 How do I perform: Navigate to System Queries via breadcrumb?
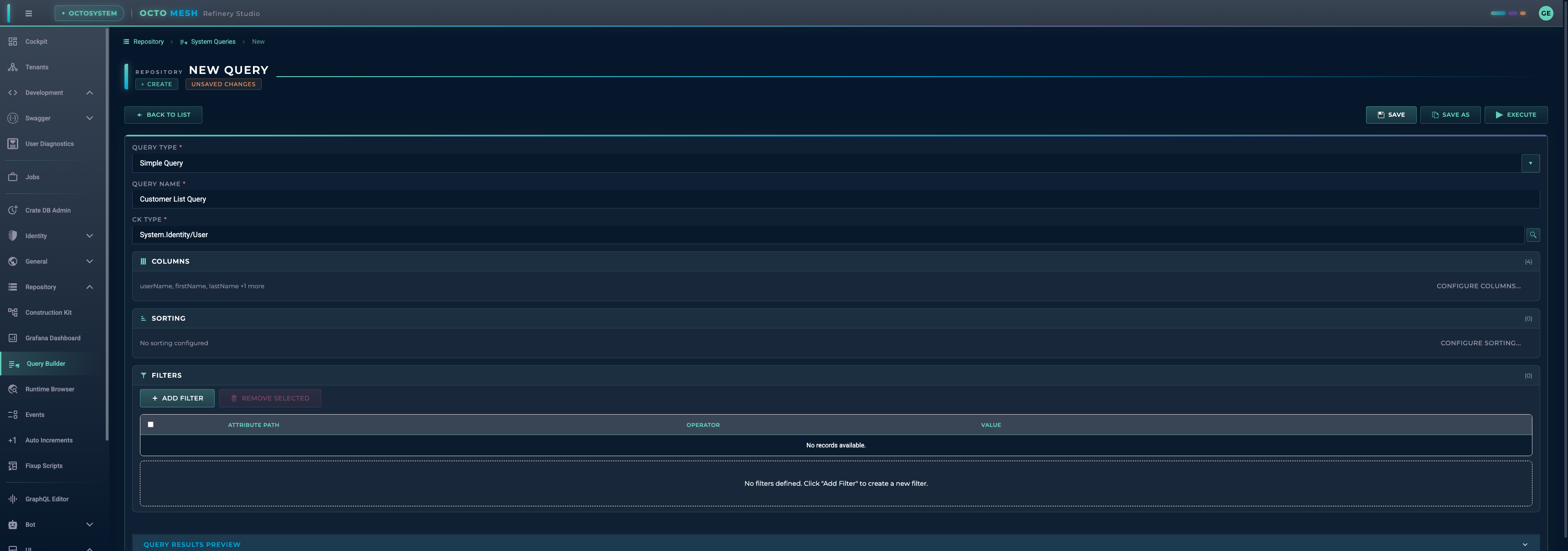coord(212,42)
